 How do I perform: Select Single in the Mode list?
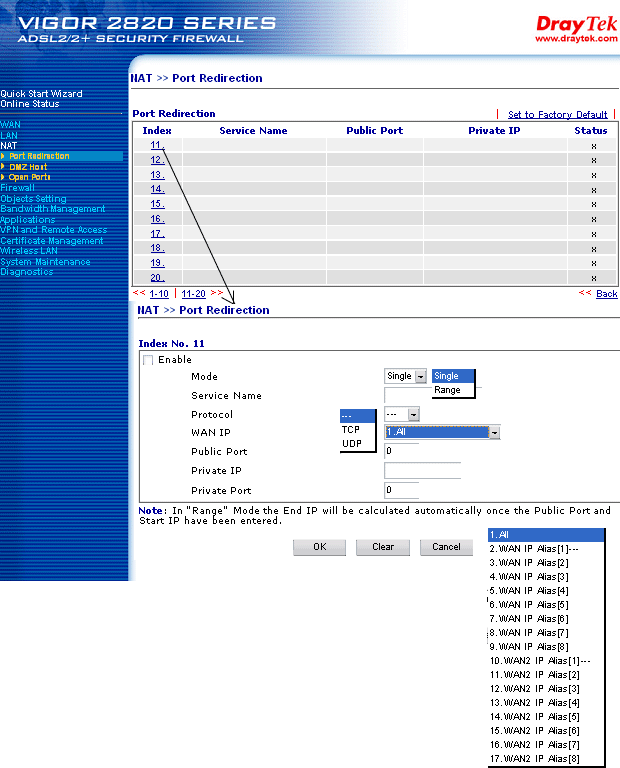[453, 376]
